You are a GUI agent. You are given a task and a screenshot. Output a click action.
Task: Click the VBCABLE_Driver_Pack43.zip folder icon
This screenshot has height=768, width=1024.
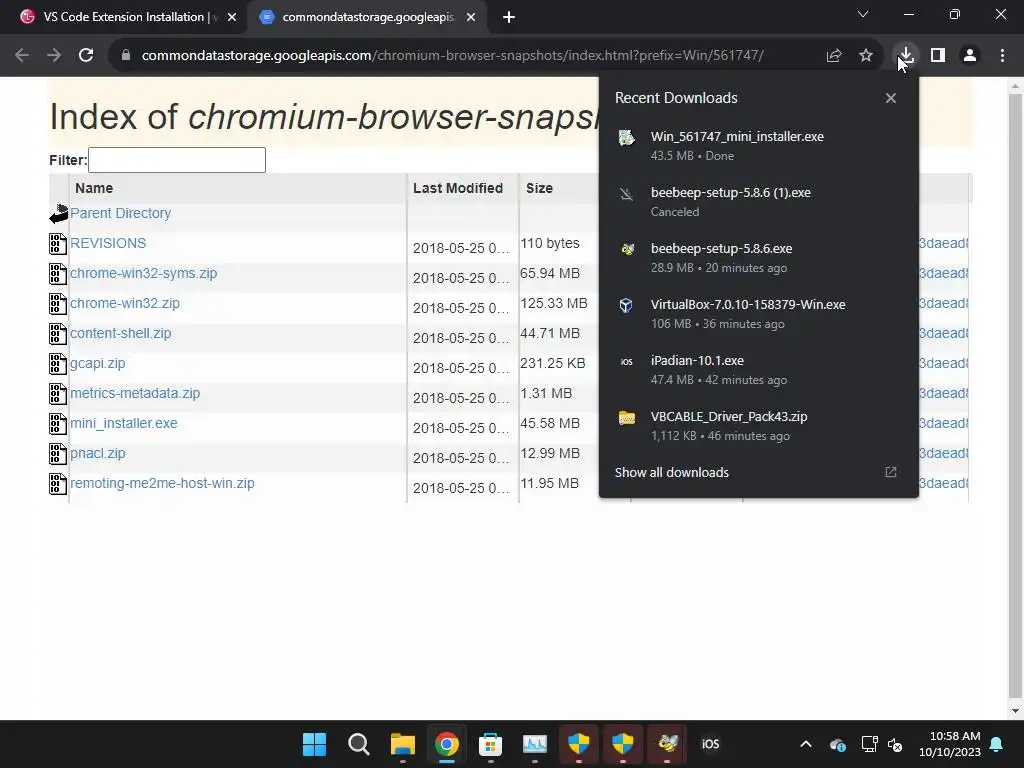coord(626,417)
